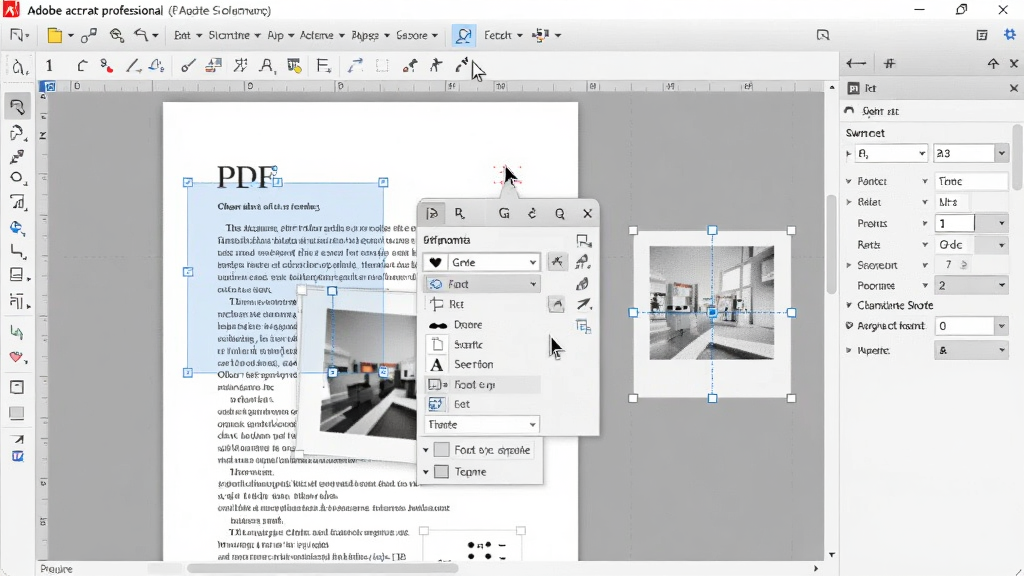Open the Ajp menu
This screenshot has height=576, width=1024.
coord(281,35)
